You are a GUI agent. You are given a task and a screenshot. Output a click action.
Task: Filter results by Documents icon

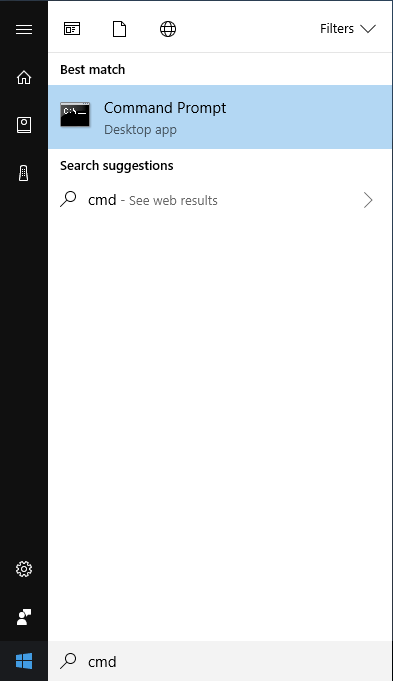click(x=119, y=29)
